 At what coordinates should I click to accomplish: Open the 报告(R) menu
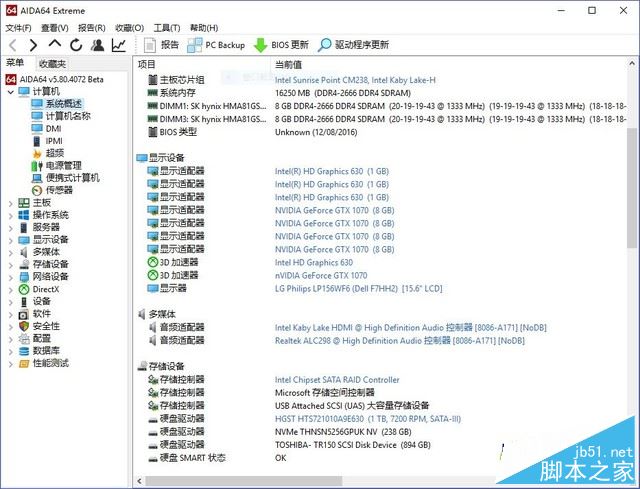point(92,28)
